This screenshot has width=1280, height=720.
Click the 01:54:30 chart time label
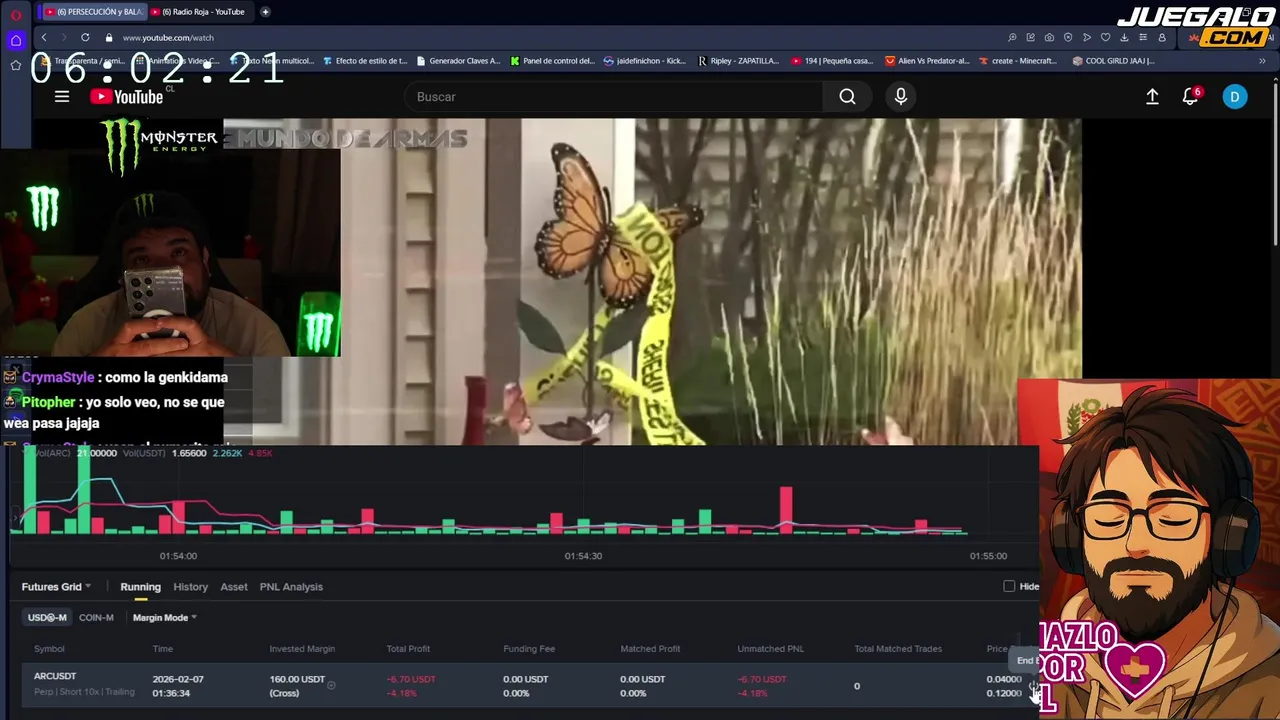[x=583, y=556]
